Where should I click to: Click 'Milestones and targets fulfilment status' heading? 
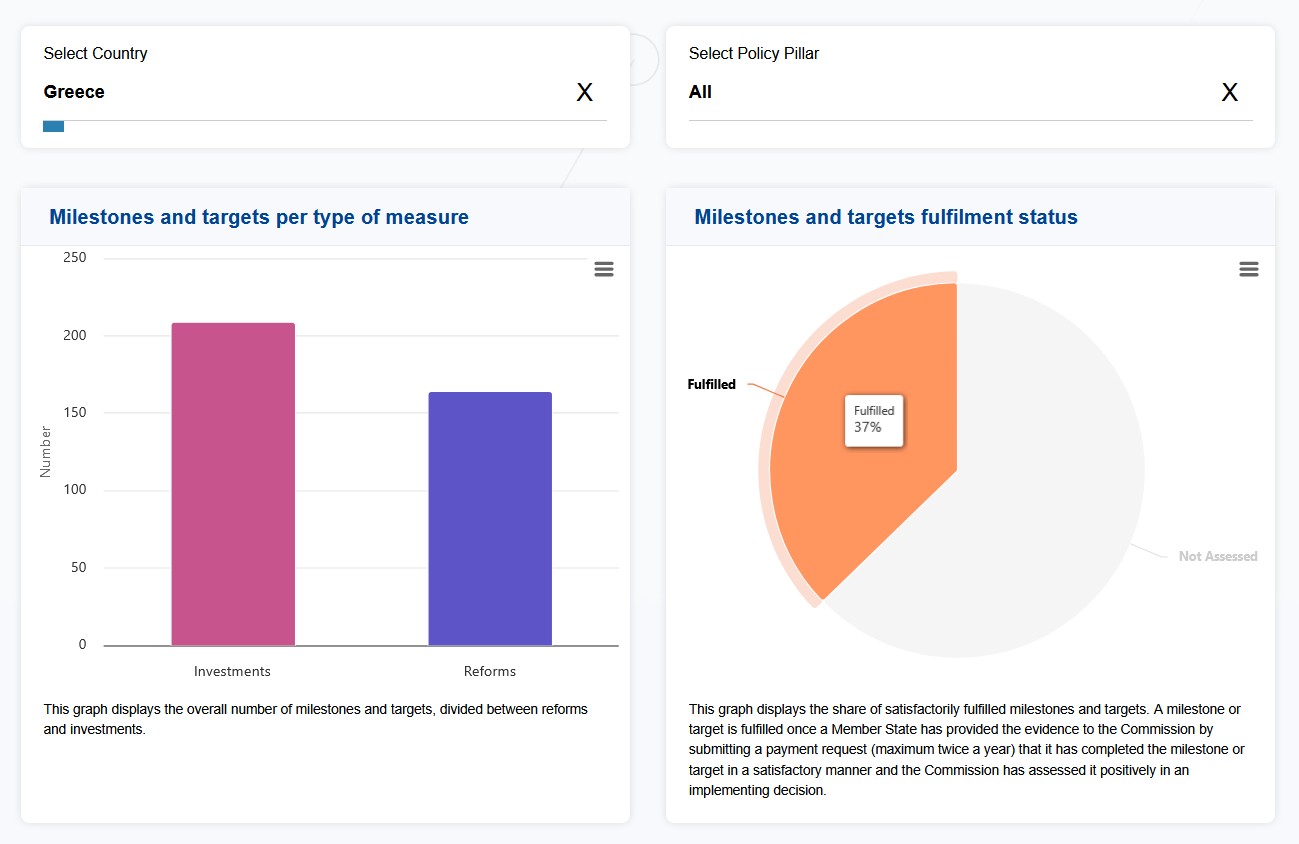(x=886, y=217)
